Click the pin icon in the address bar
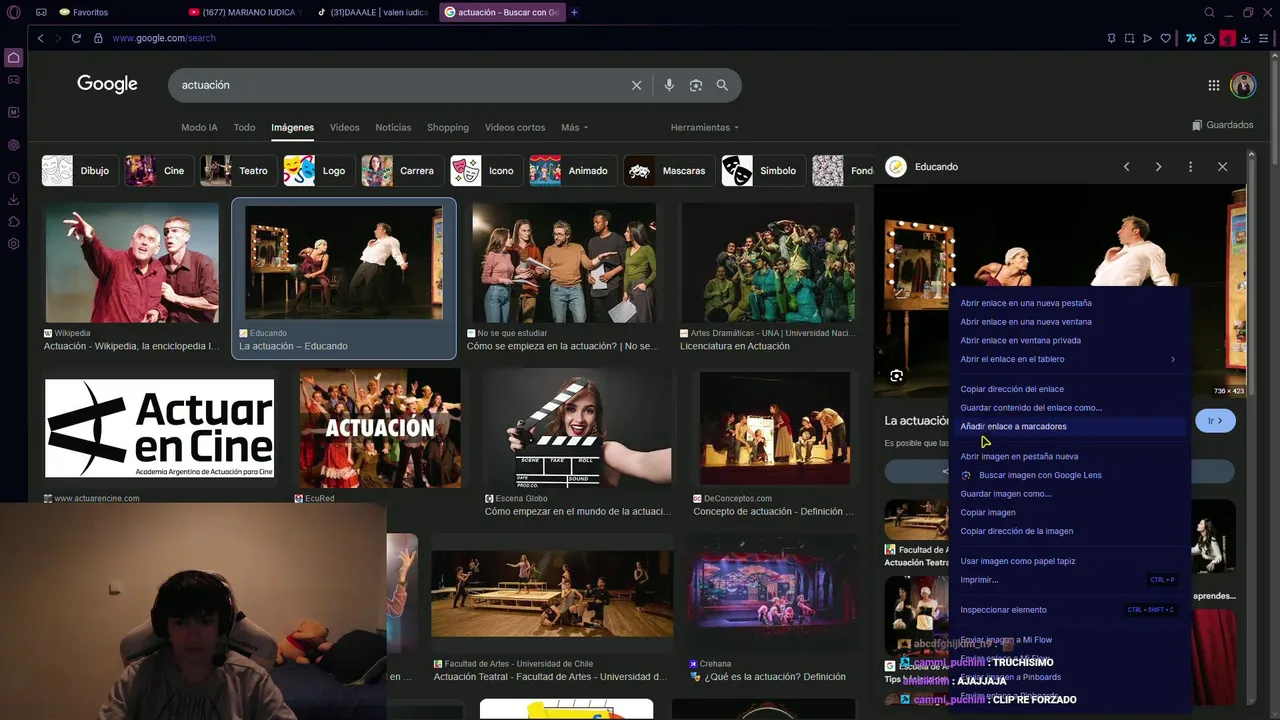This screenshot has width=1280, height=720. point(1111,38)
